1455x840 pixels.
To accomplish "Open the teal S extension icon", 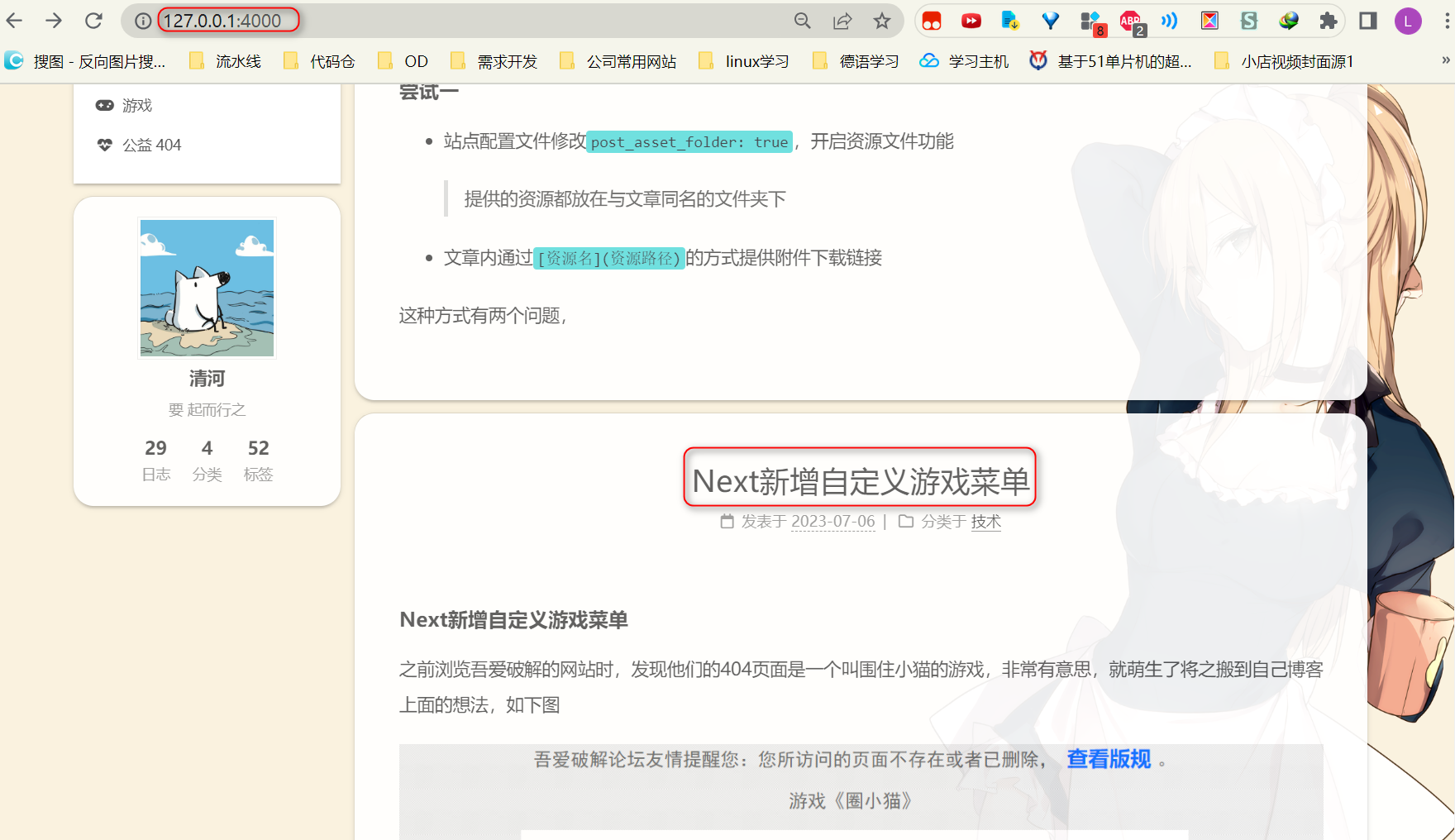I will click(1249, 21).
